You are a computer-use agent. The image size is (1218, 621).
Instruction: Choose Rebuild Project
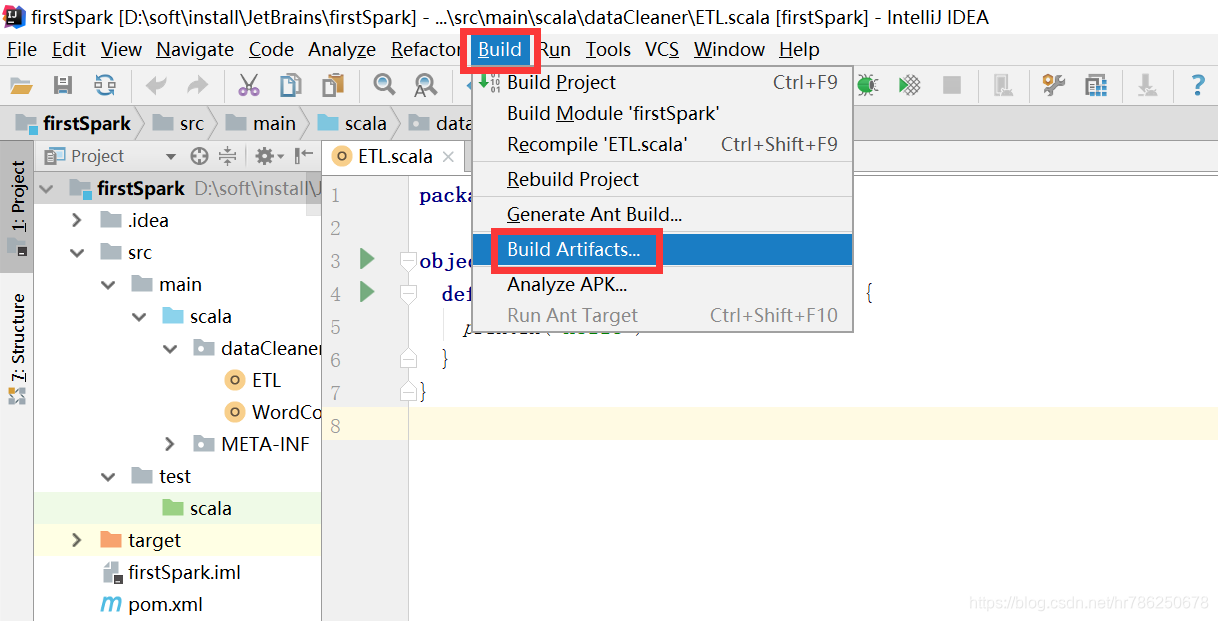(662, 180)
